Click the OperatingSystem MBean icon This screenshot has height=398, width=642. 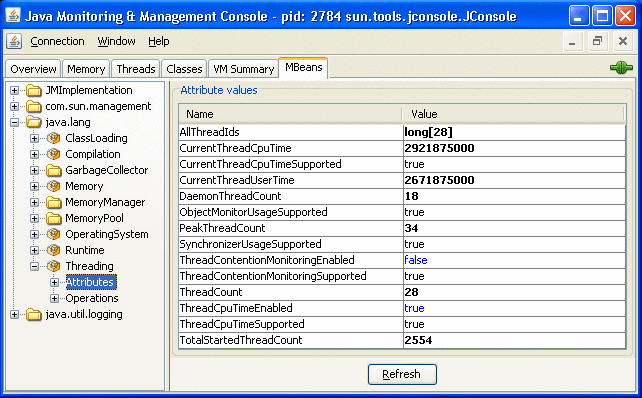53,234
